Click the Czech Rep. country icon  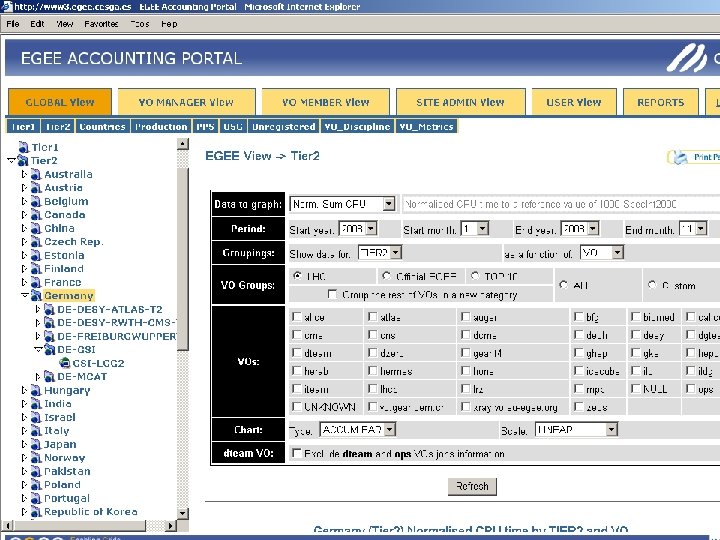pyautogui.click(x=36, y=242)
